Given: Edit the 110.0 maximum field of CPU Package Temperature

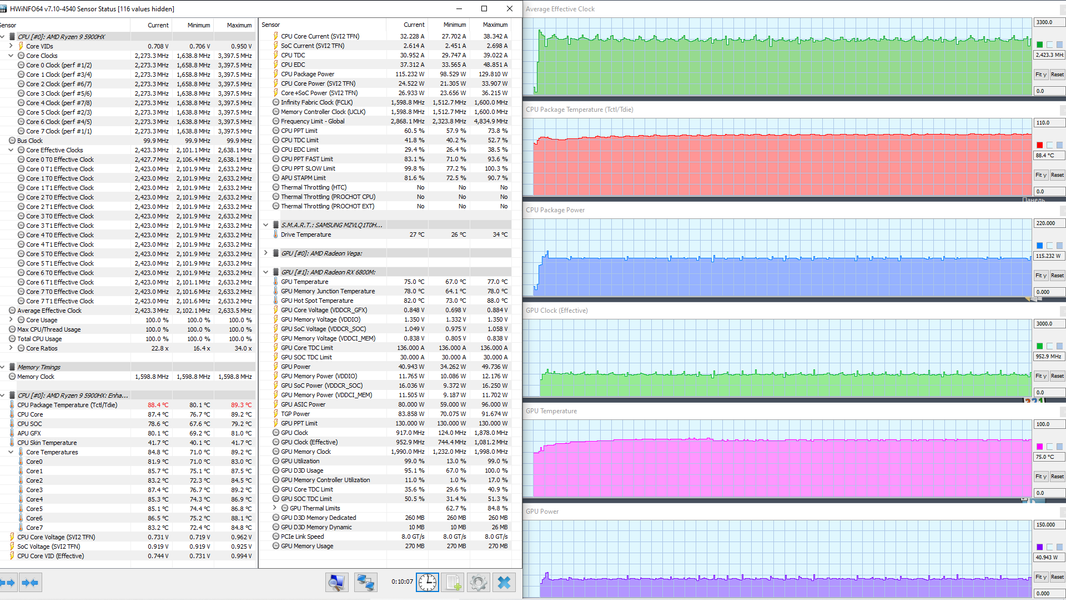Looking at the screenshot, I should pos(1048,123).
